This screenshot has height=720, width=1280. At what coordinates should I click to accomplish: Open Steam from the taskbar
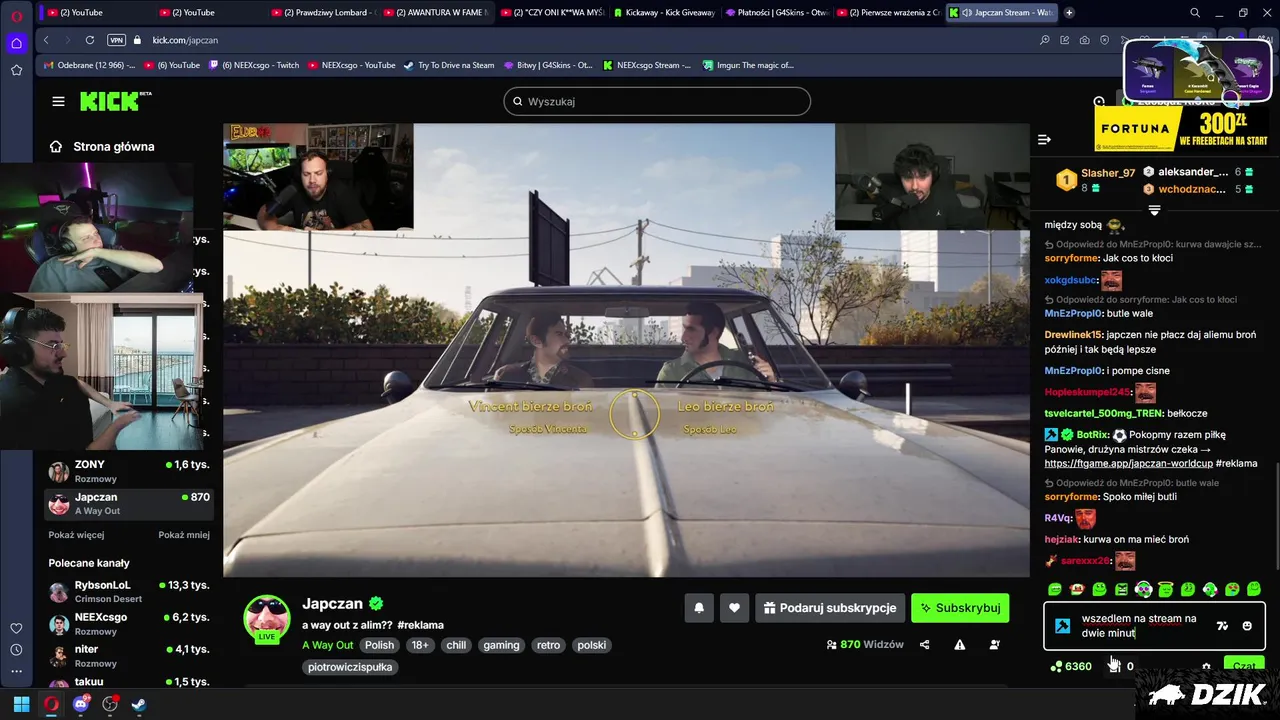pyautogui.click(x=139, y=704)
